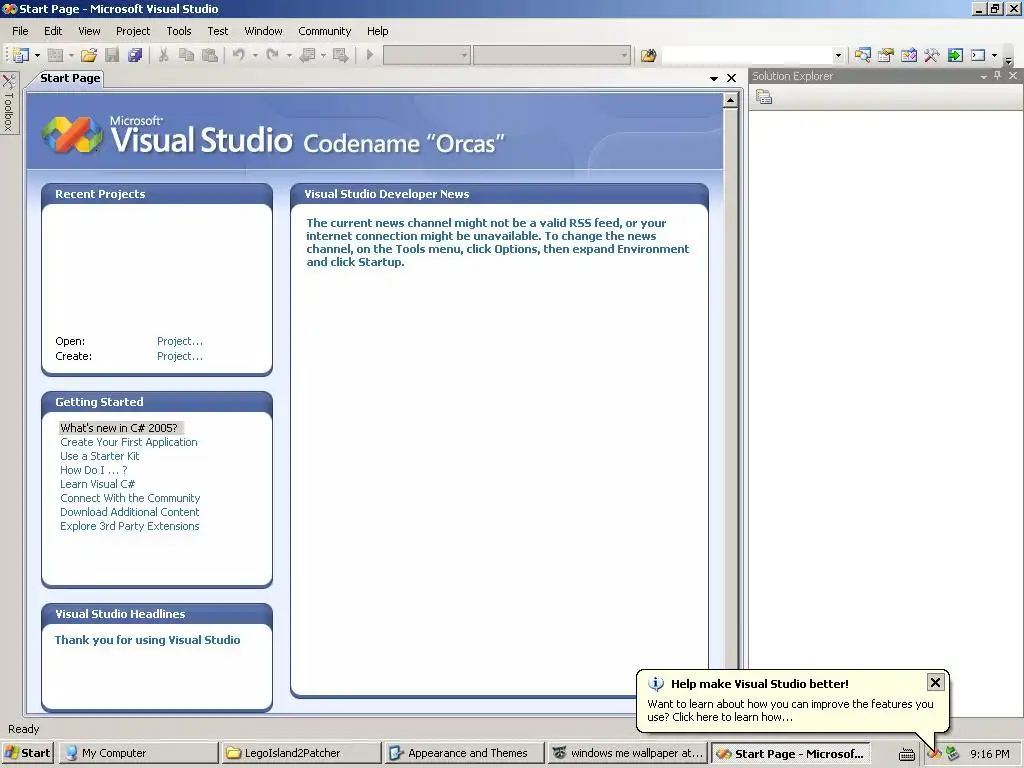
Task: Click the Open File folder icon
Action: click(x=89, y=55)
